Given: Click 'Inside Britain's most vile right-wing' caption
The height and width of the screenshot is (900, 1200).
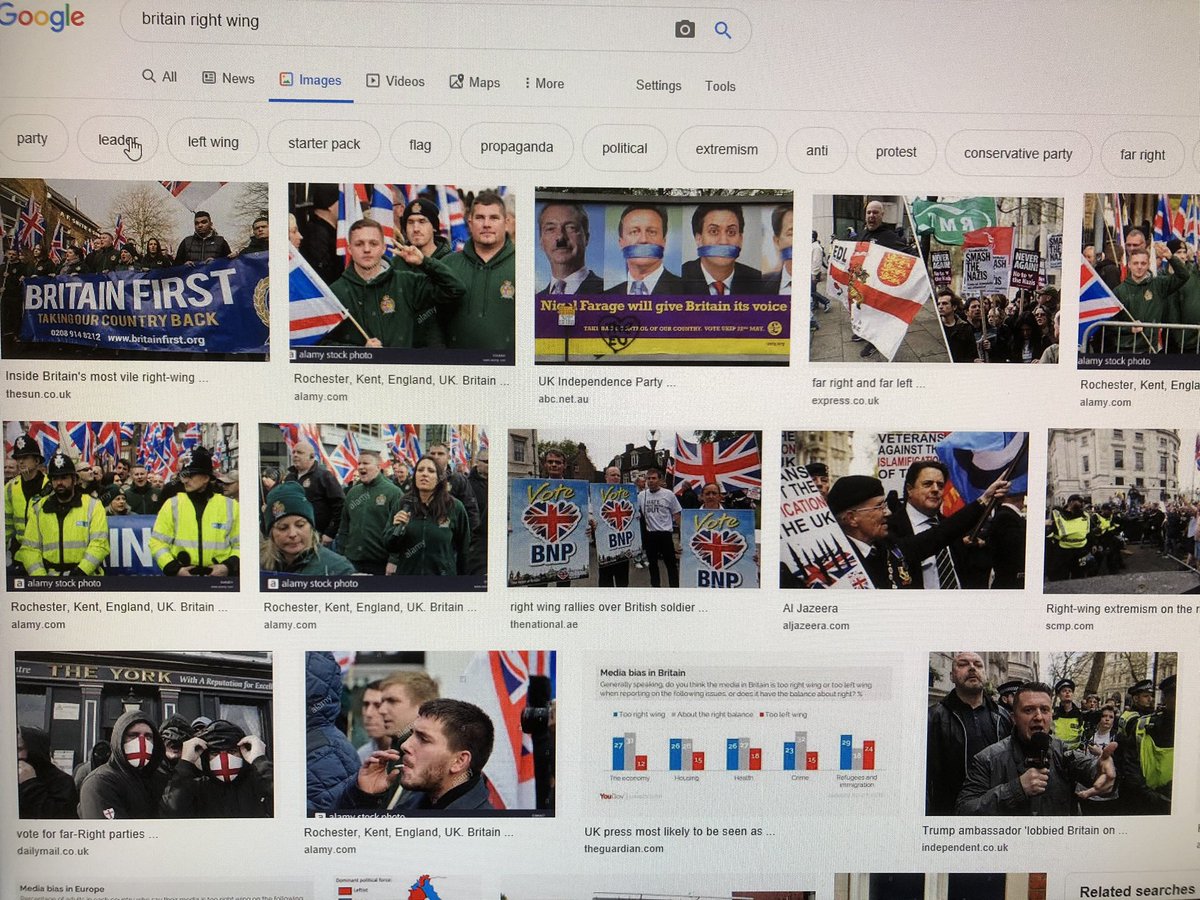Looking at the screenshot, I should (107, 377).
